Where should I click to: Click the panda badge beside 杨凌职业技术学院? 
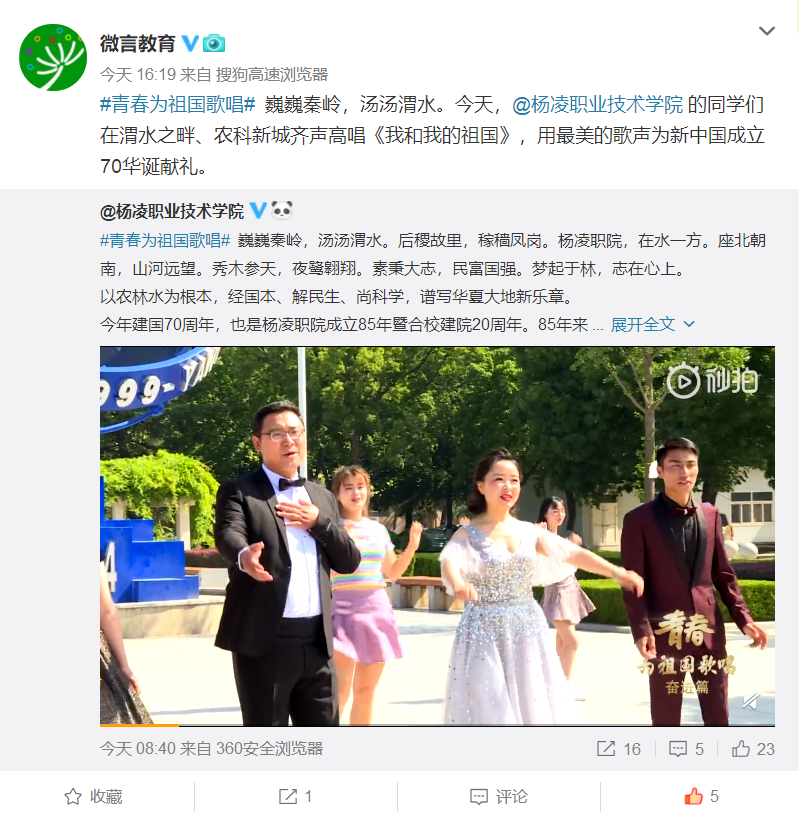pyautogui.click(x=282, y=210)
